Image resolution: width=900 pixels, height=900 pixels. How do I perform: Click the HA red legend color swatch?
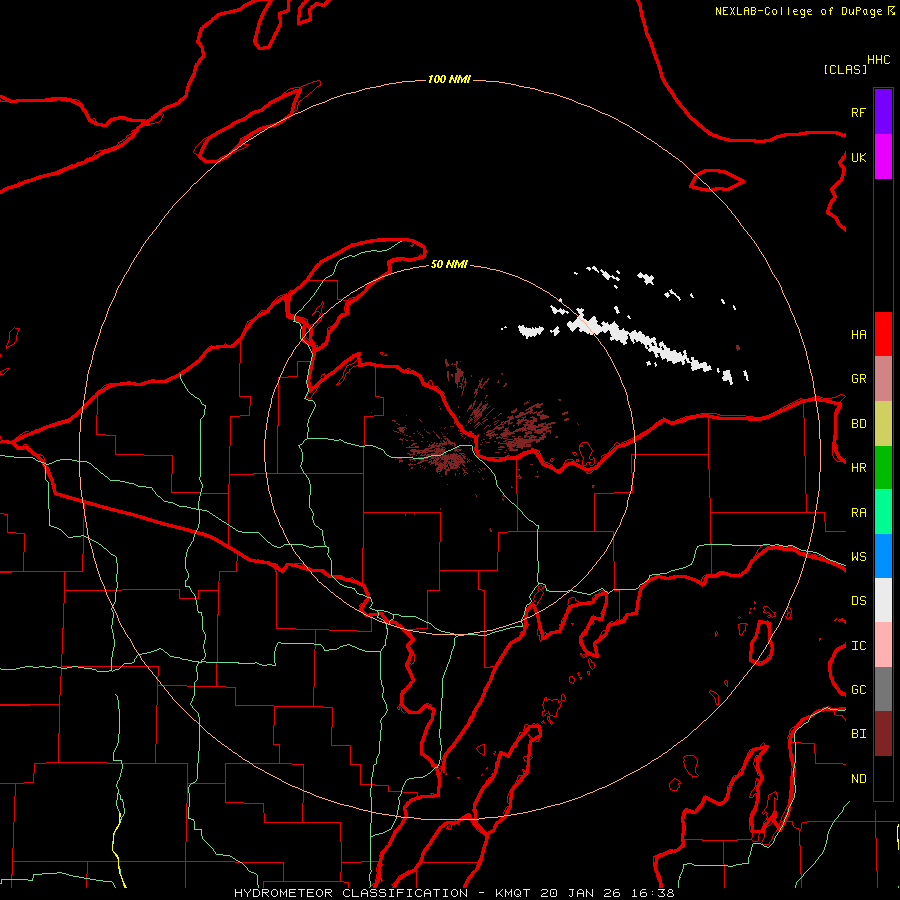tap(883, 334)
